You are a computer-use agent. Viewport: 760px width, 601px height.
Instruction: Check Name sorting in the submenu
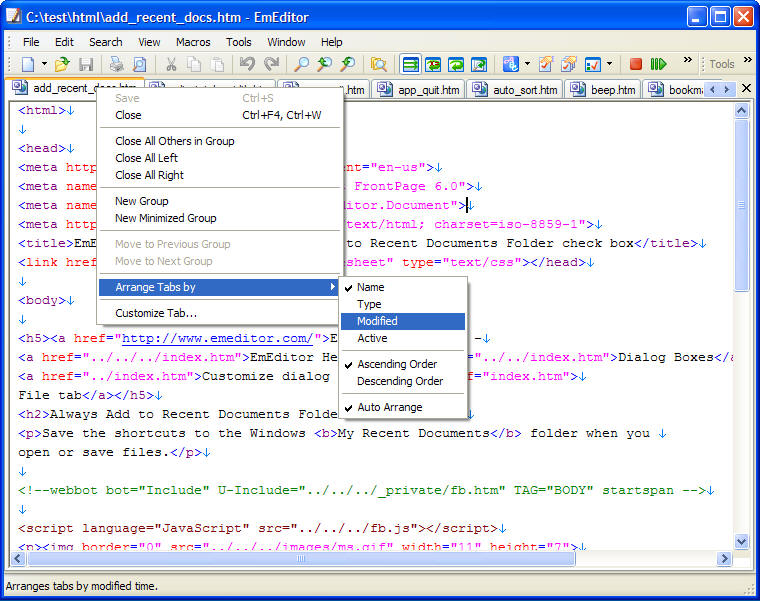(403, 287)
